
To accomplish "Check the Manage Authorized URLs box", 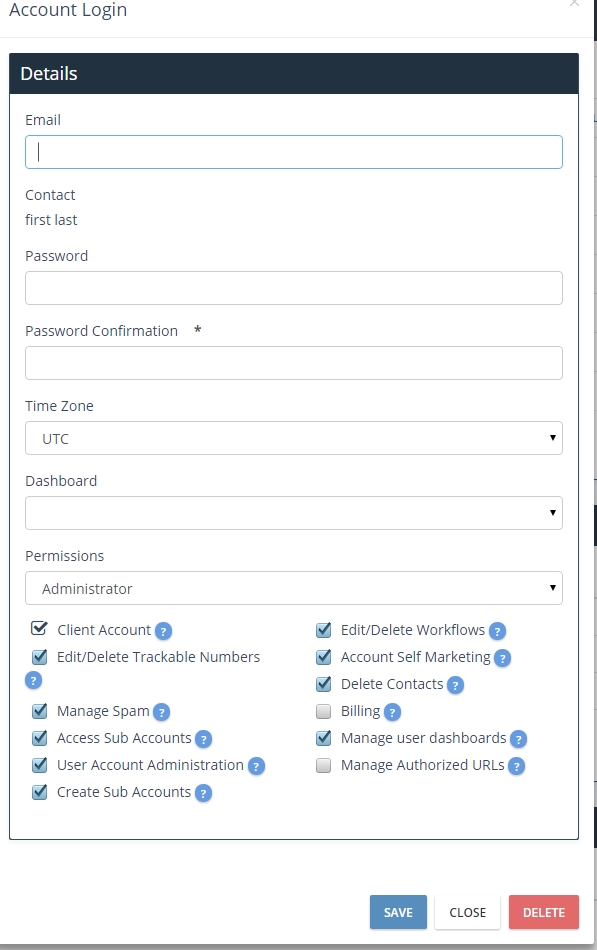I will (x=324, y=765).
